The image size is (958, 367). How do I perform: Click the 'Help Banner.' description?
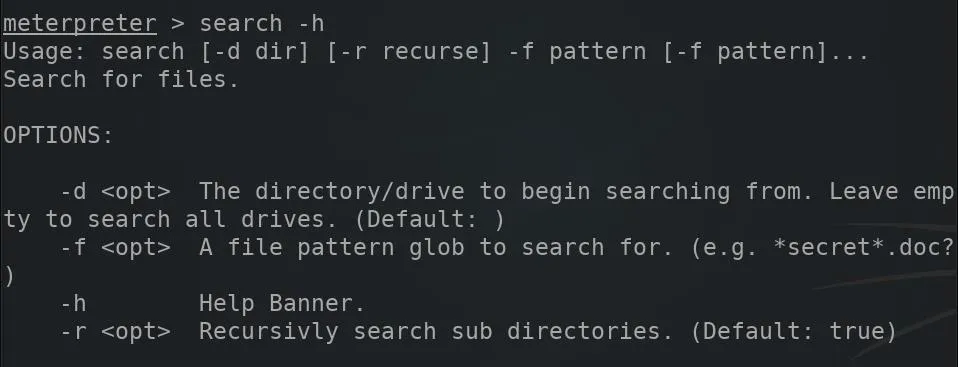tap(282, 304)
